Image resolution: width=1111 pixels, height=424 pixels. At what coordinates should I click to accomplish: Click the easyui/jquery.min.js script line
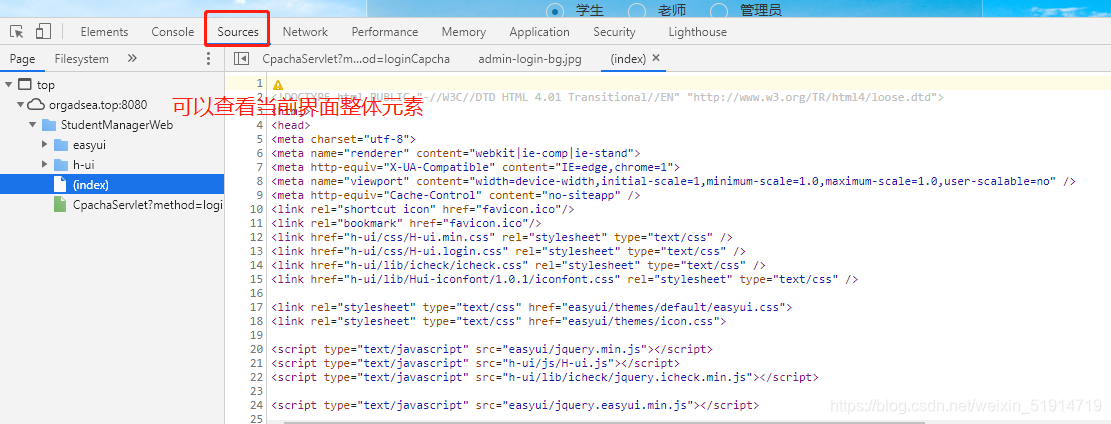pyautogui.click(x=492, y=349)
